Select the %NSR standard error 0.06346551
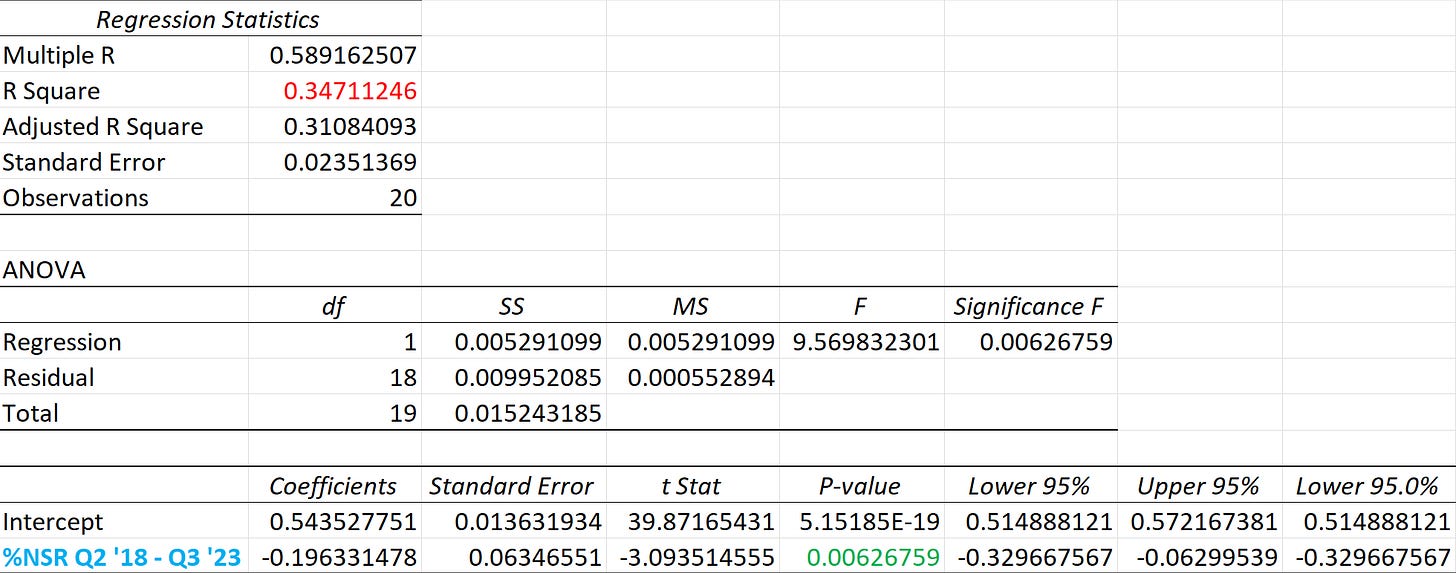This screenshot has width=1456, height=573. tap(535, 557)
